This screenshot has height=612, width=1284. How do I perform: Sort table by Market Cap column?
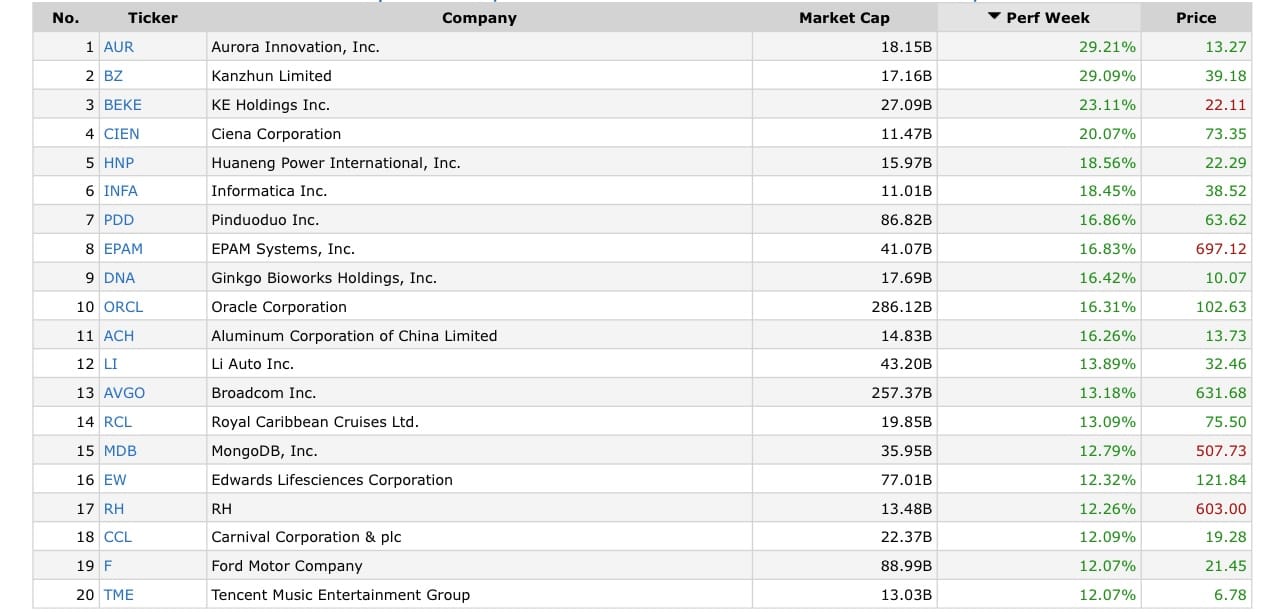tap(844, 18)
